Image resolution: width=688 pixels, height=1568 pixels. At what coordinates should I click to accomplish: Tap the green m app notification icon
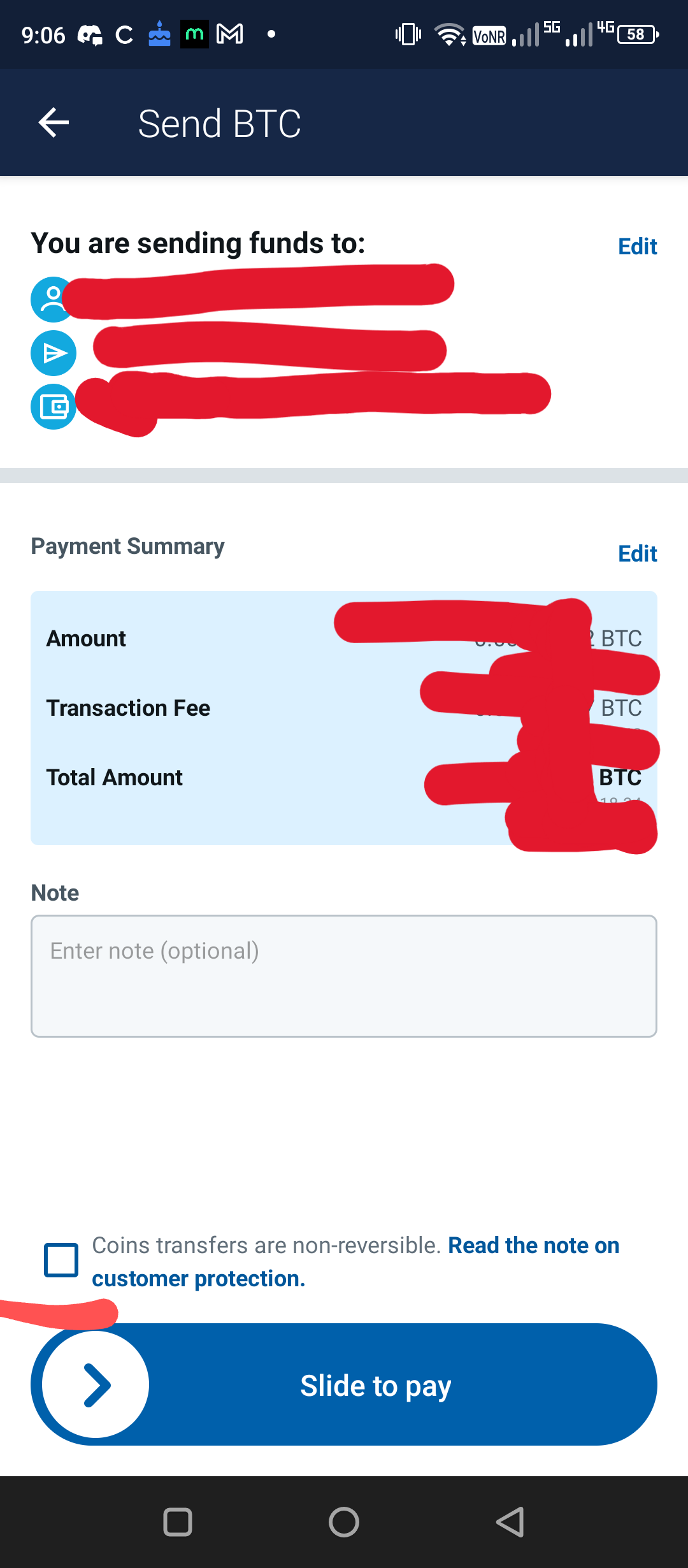(x=194, y=34)
